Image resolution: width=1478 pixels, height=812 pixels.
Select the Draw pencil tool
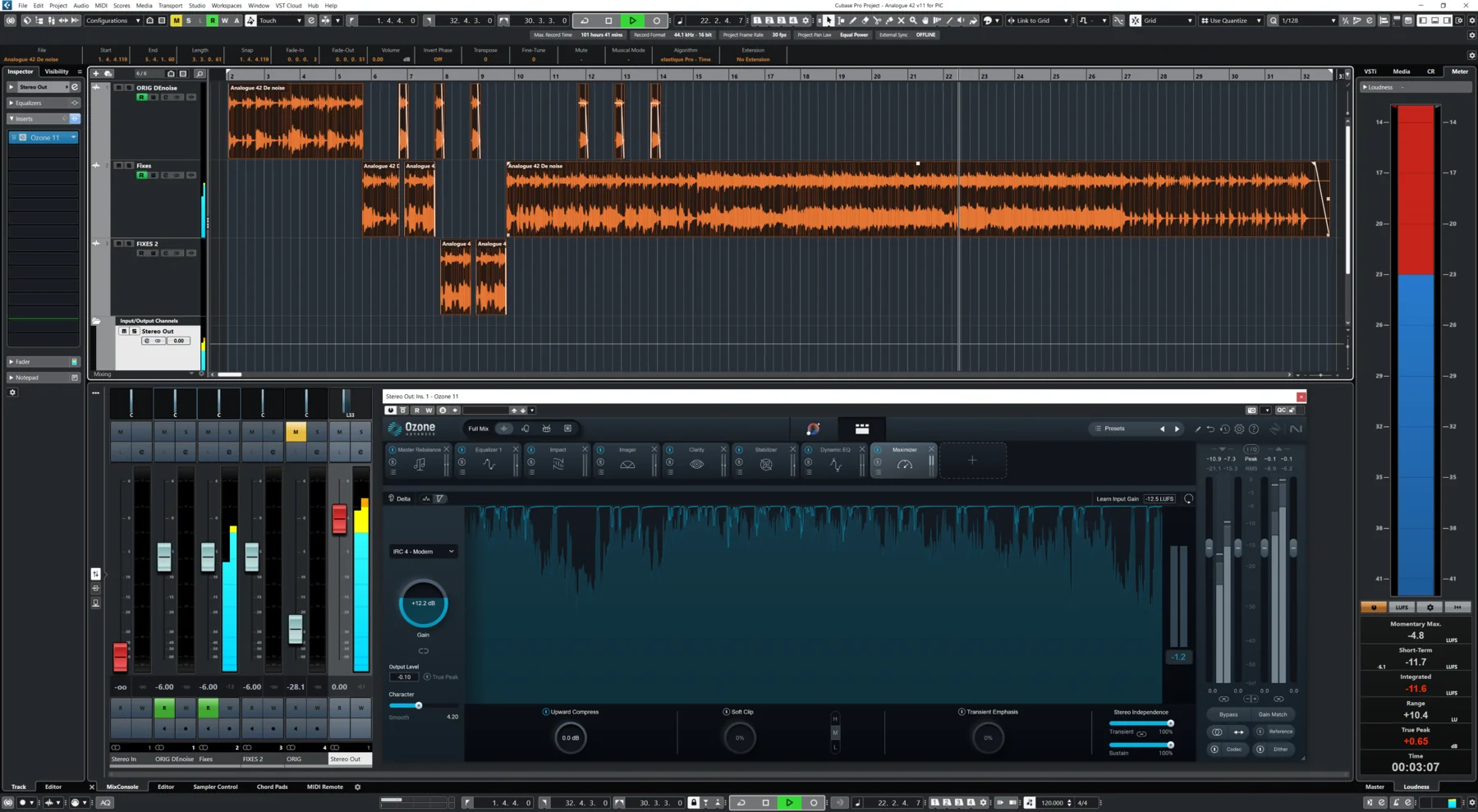[x=853, y=21]
